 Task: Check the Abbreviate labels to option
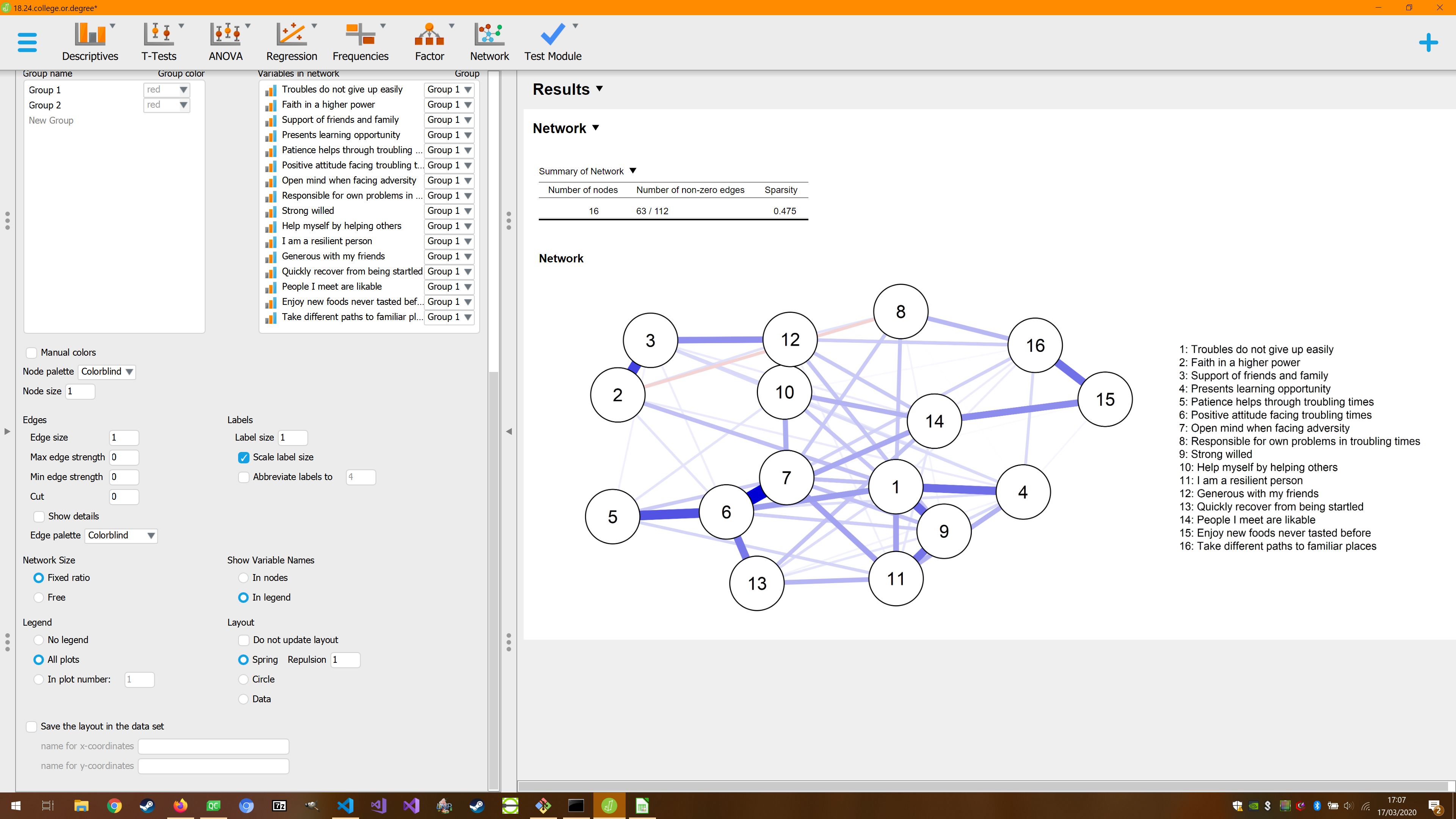243,477
